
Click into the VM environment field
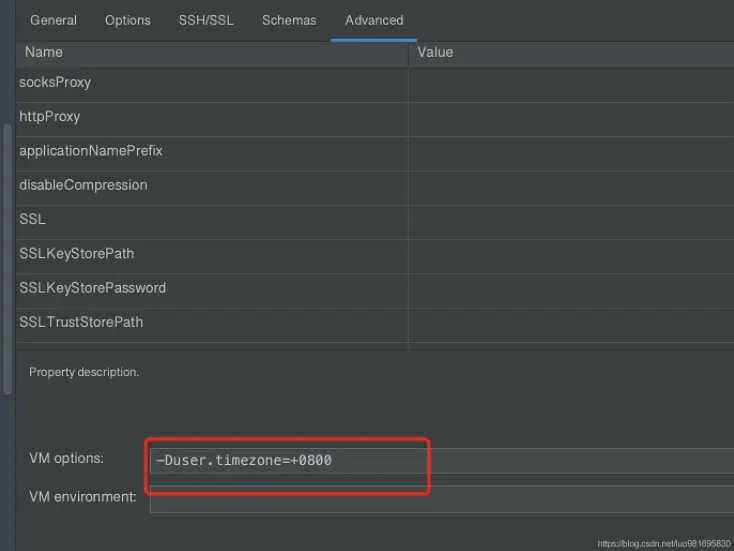[440, 498]
